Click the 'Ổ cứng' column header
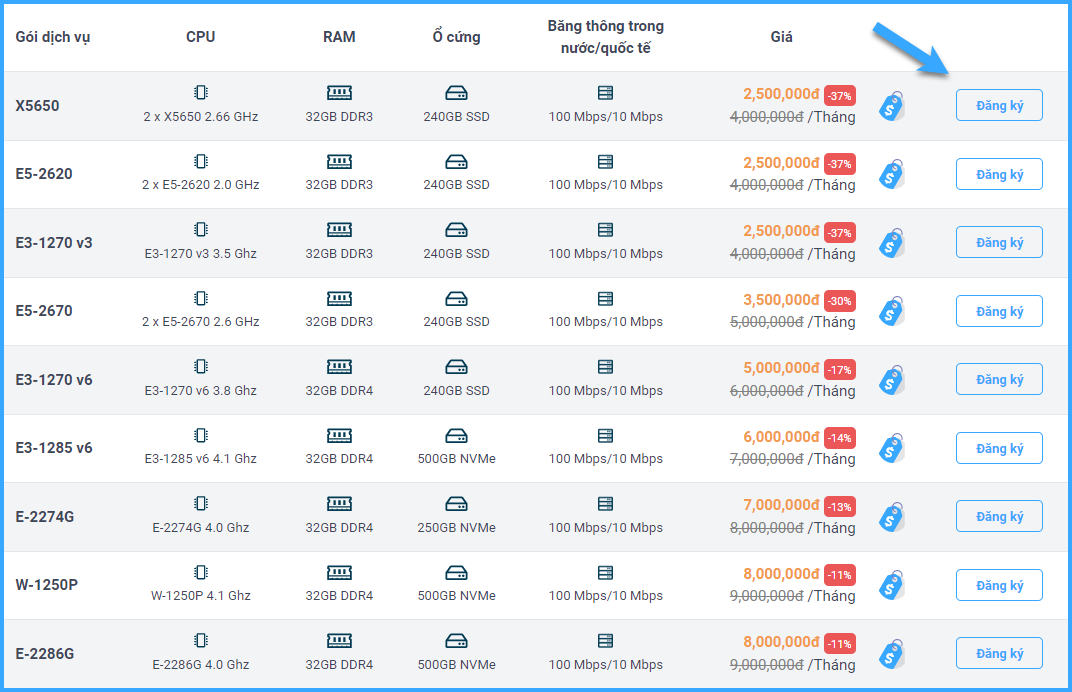 pyautogui.click(x=456, y=36)
